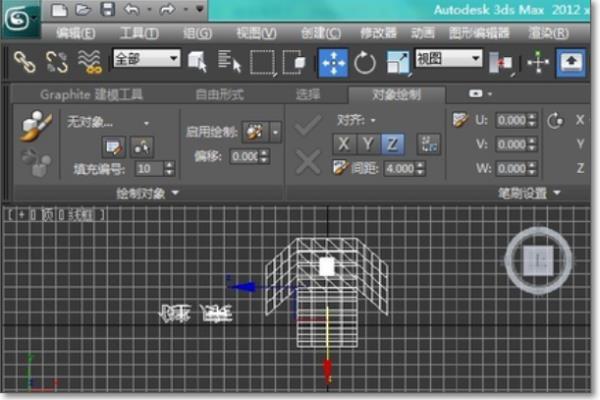600x400 pixels.
Task: Create a new scene file
Action: click(59, 10)
